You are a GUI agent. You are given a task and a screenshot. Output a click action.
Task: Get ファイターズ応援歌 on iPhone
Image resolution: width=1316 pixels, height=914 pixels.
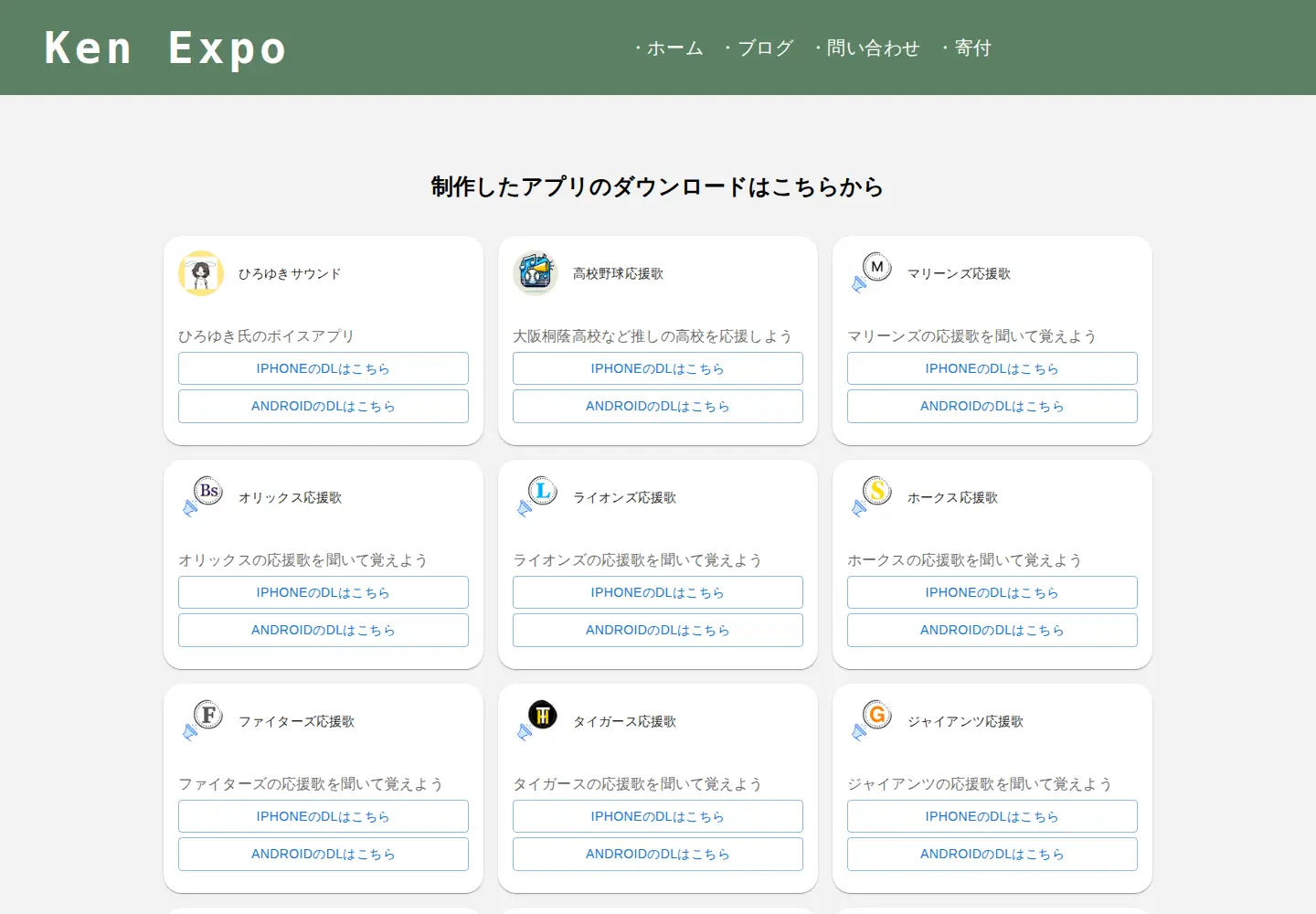pyautogui.click(x=324, y=816)
